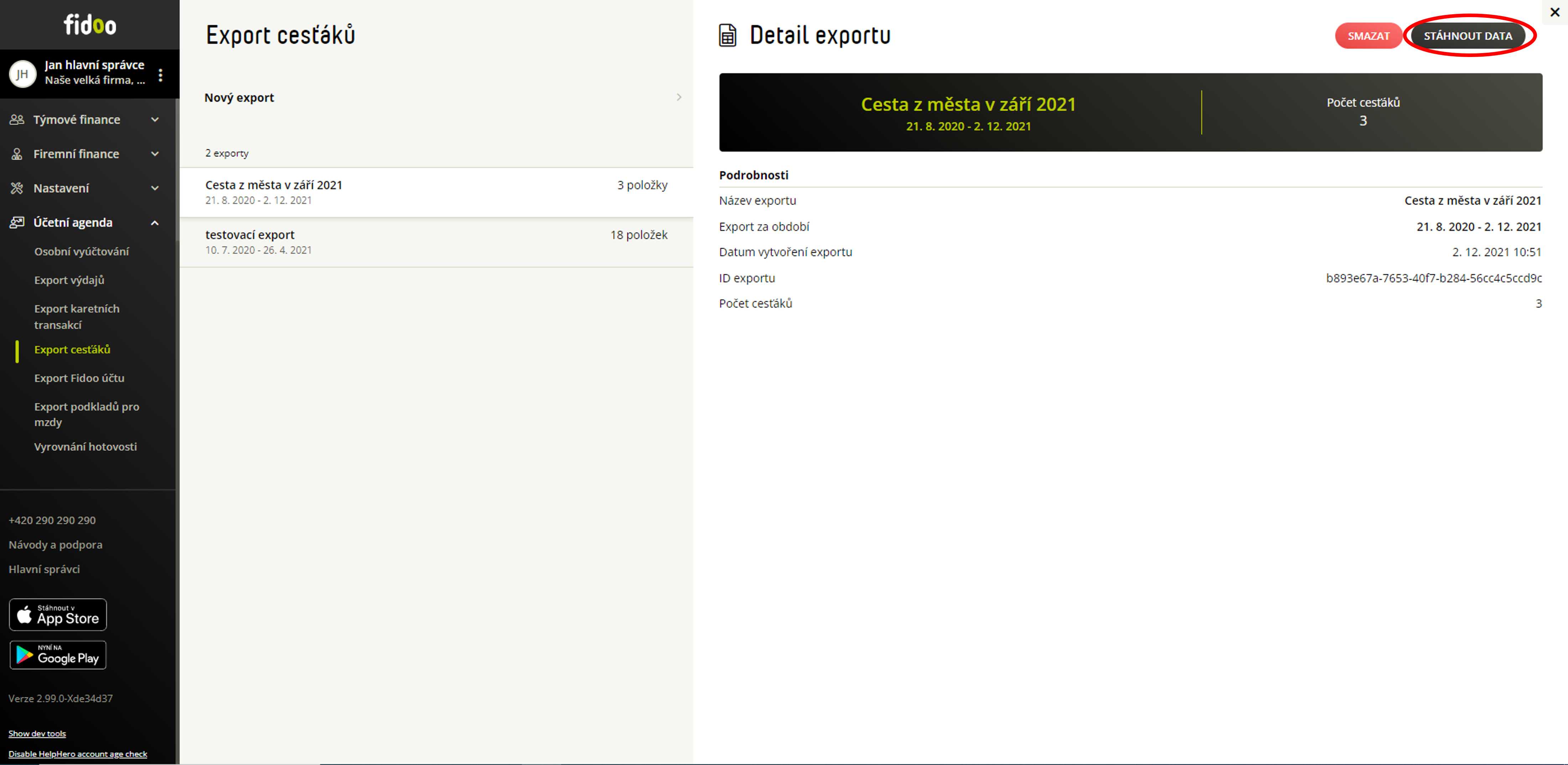Open Hlavní správci link
The image size is (1568, 765).
[x=44, y=569]
